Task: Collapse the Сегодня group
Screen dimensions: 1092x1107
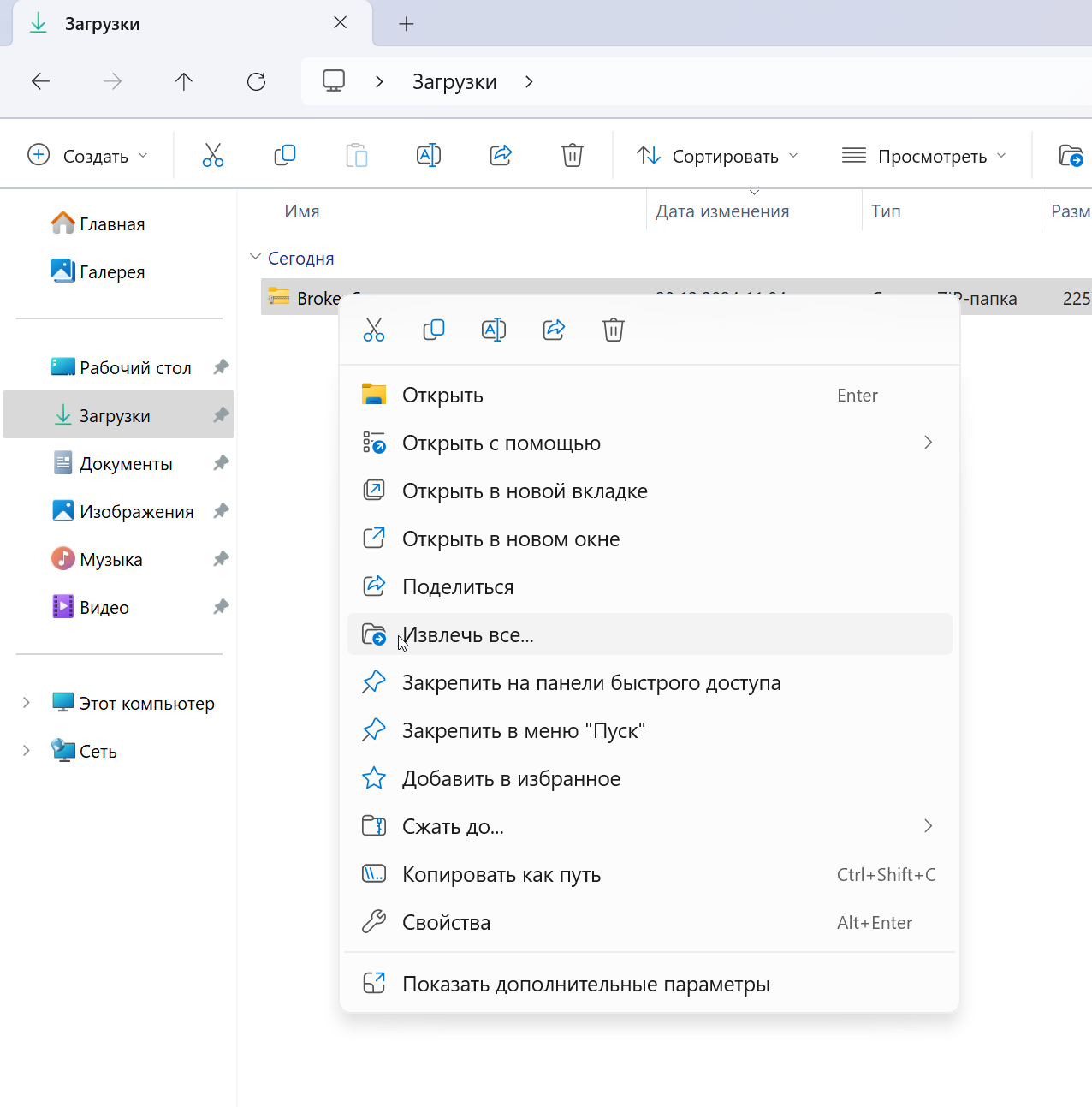Action: (x=255, y=257)
